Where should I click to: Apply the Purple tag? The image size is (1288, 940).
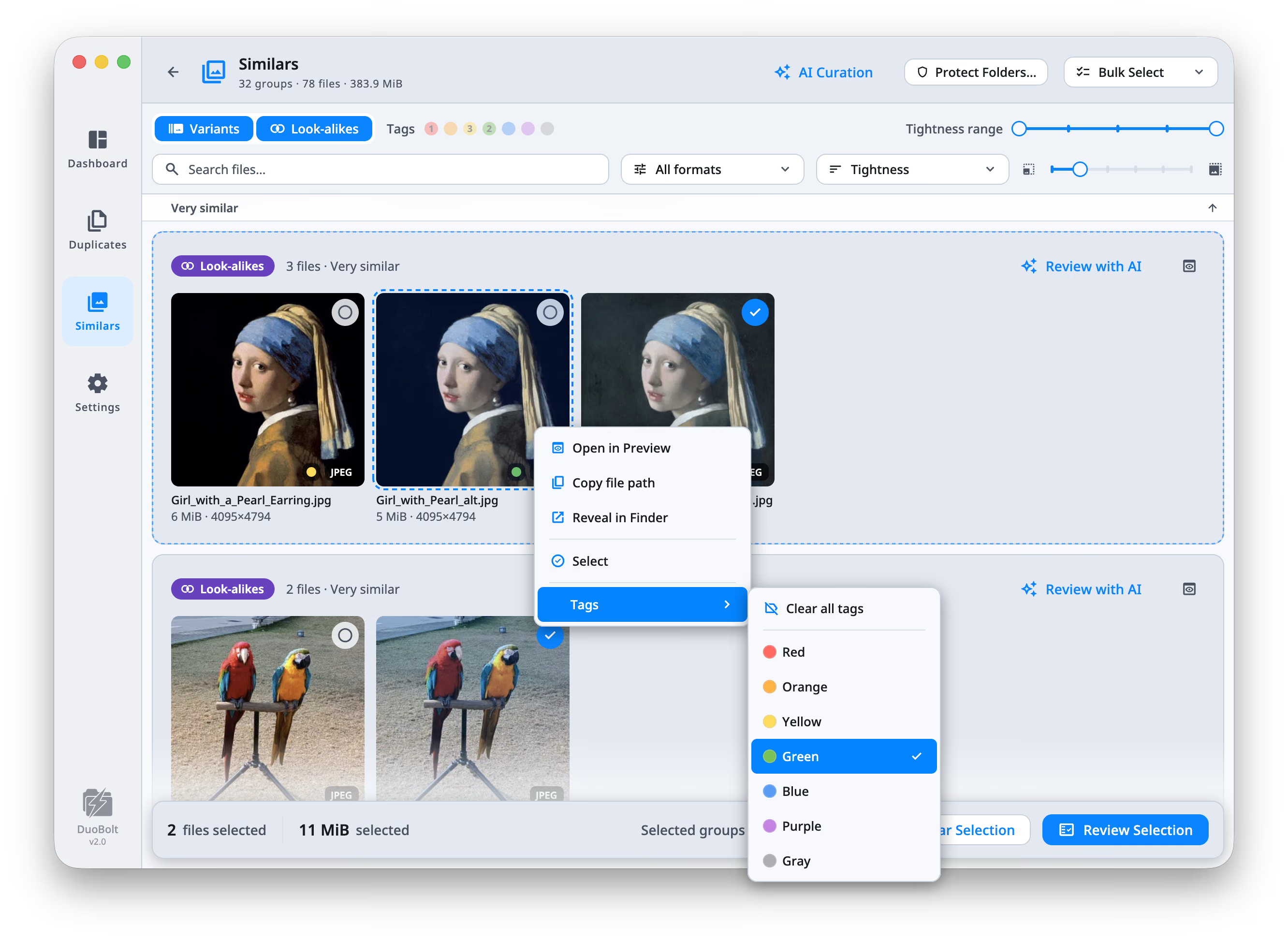(x=844, y=826)
